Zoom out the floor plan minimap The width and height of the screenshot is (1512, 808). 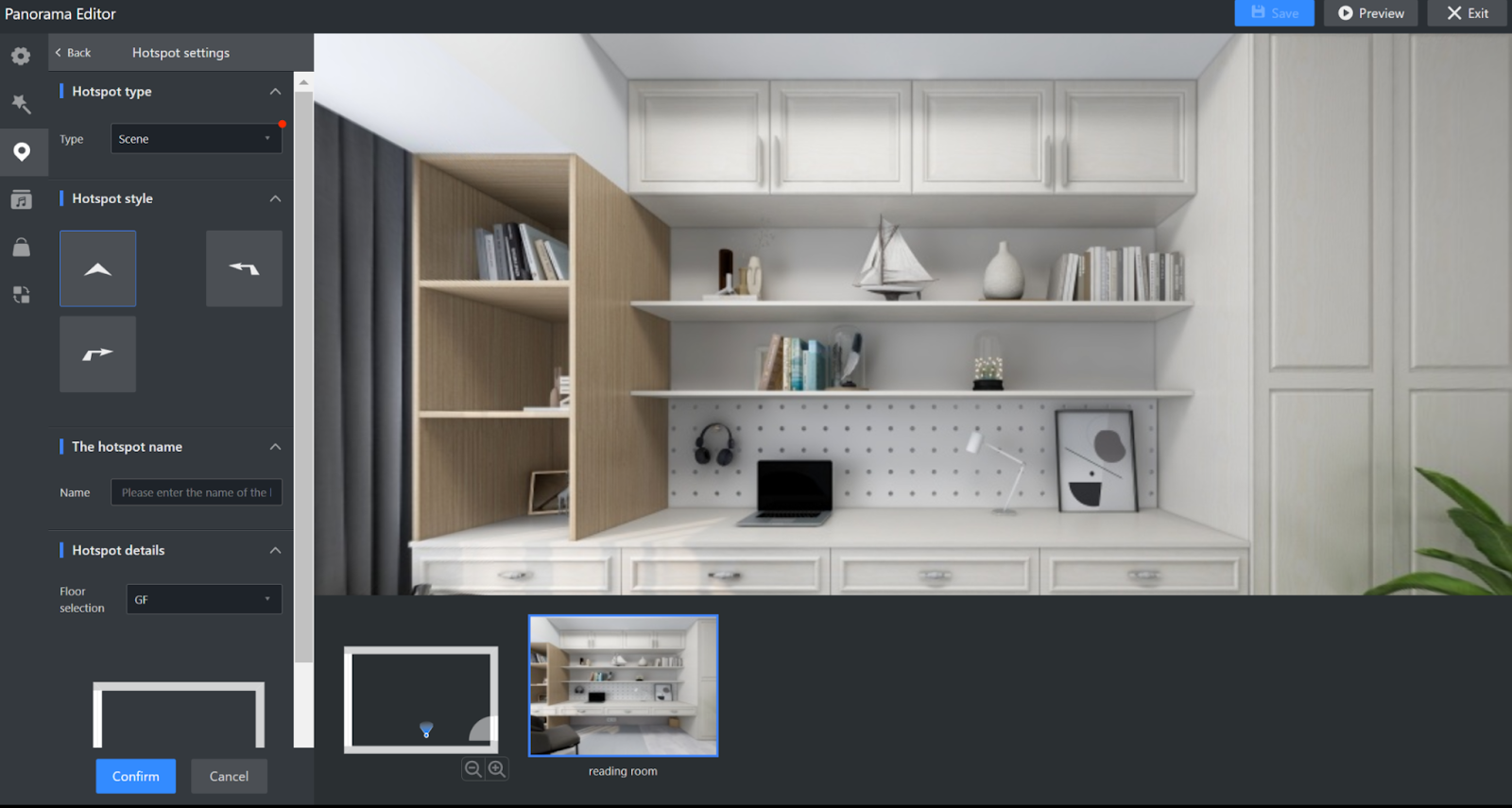click(x=472, y=769)
